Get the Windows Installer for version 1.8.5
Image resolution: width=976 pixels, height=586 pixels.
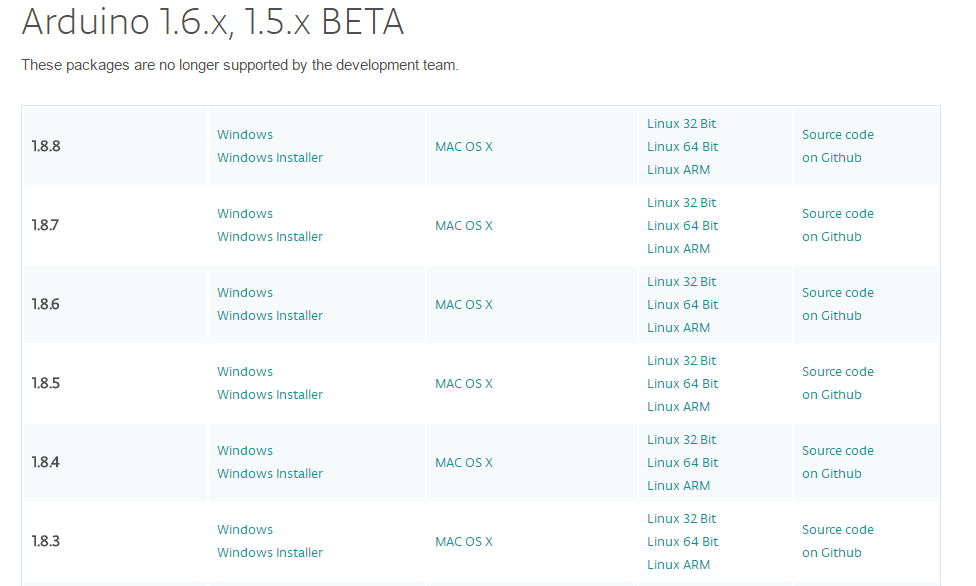coord(270,395)
